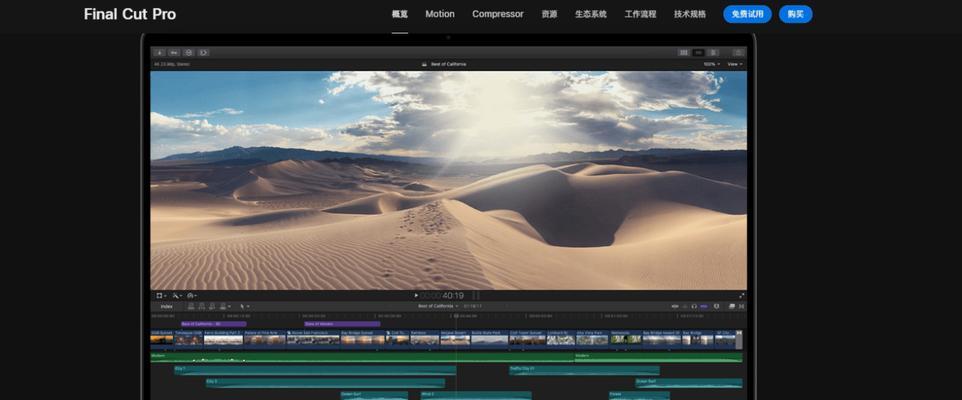Toggle the browser grid layout icon

(683, 53)
